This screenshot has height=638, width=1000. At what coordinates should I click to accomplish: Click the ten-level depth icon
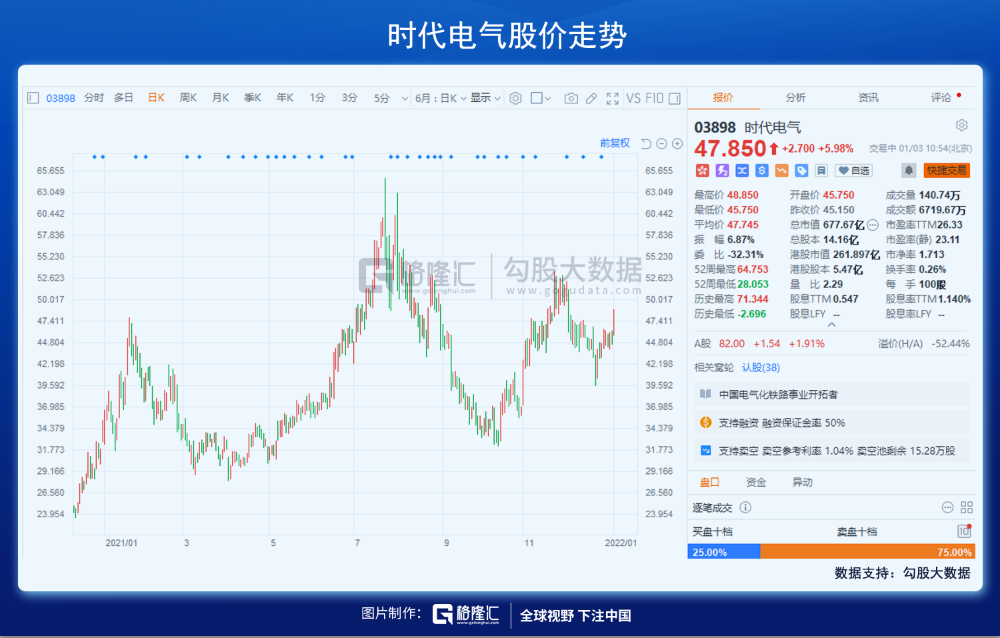964,531
